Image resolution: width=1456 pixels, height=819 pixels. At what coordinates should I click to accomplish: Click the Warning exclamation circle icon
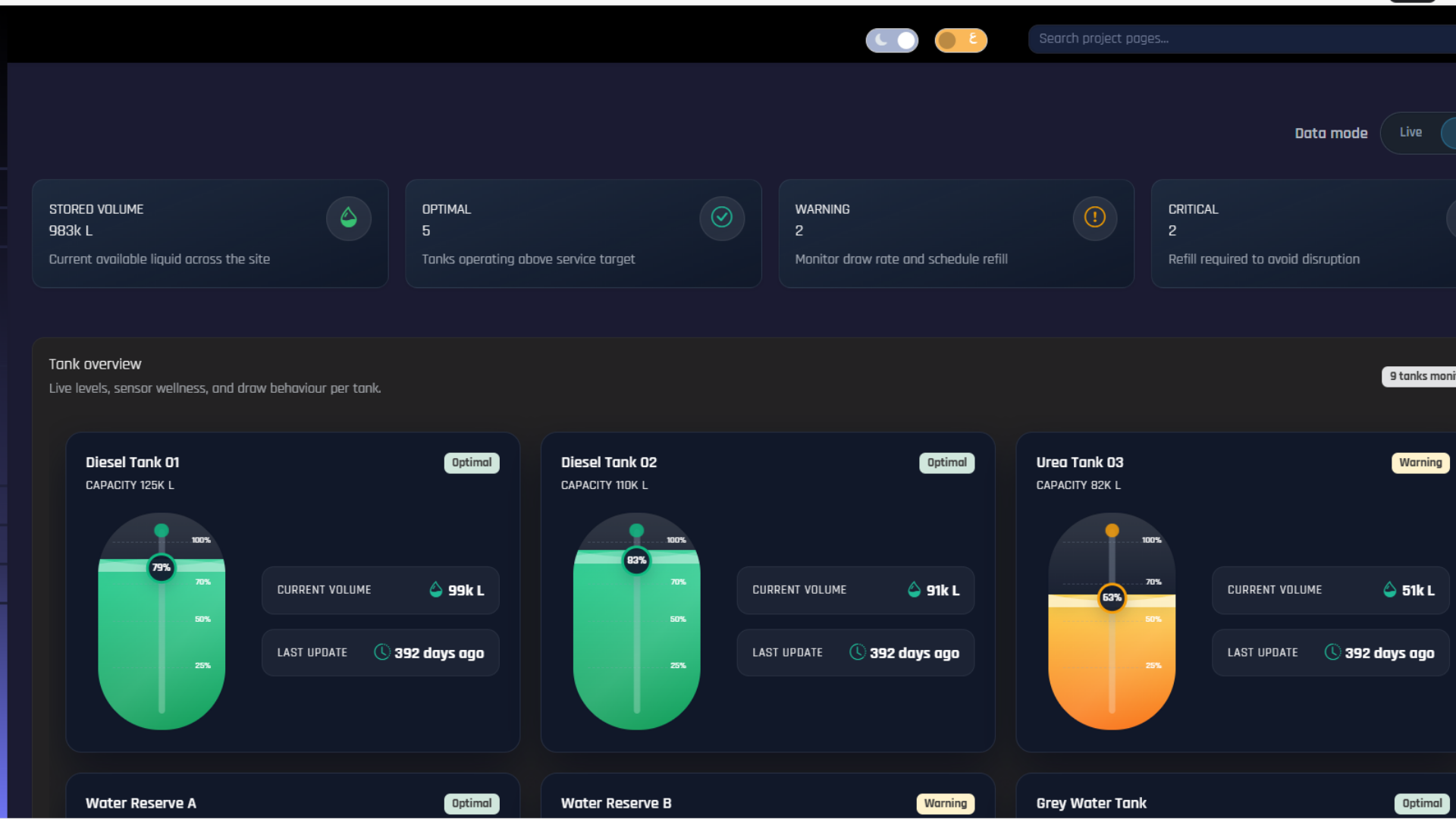pos(1094,218)
